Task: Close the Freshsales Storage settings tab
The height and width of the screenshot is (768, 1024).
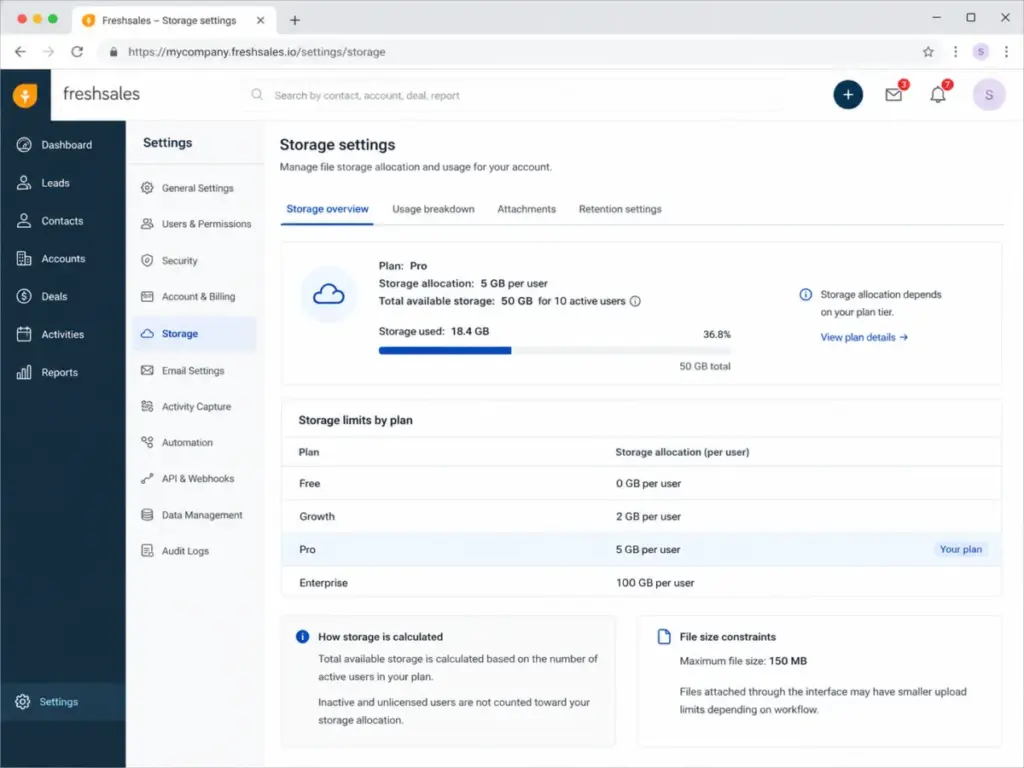Action: [261, 20]
